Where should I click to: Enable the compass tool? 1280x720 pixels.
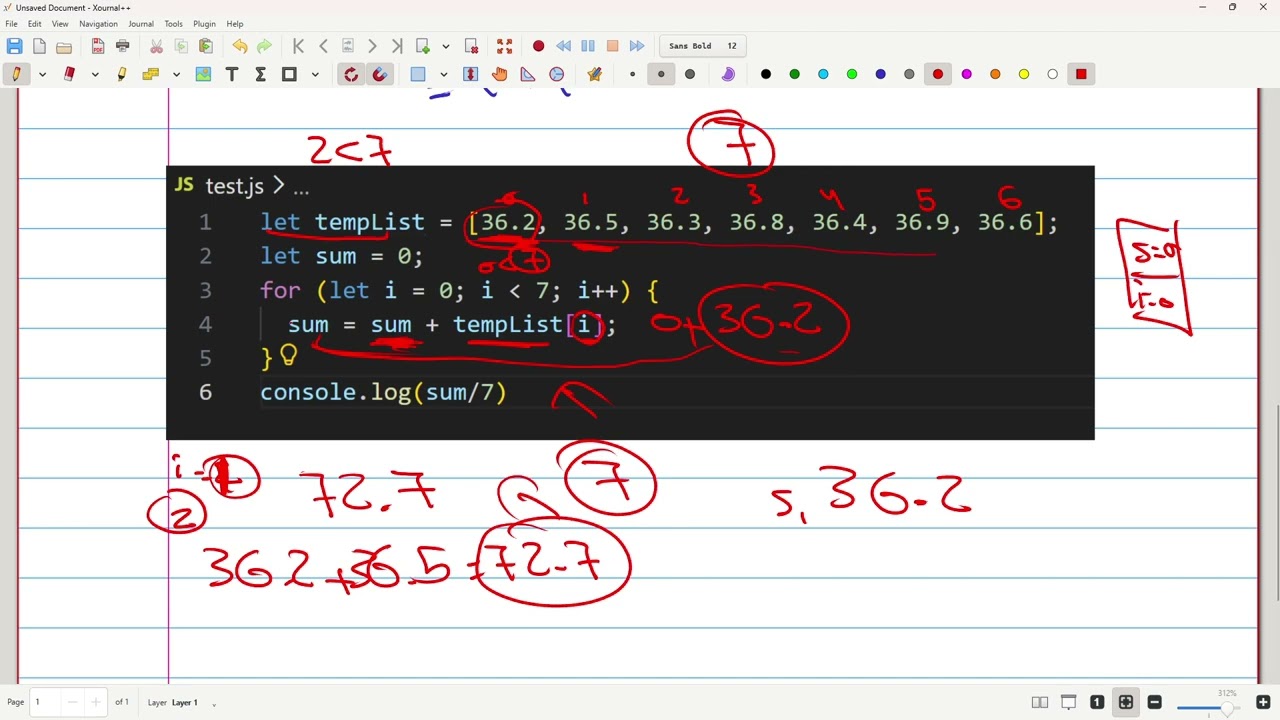(557, 74)
